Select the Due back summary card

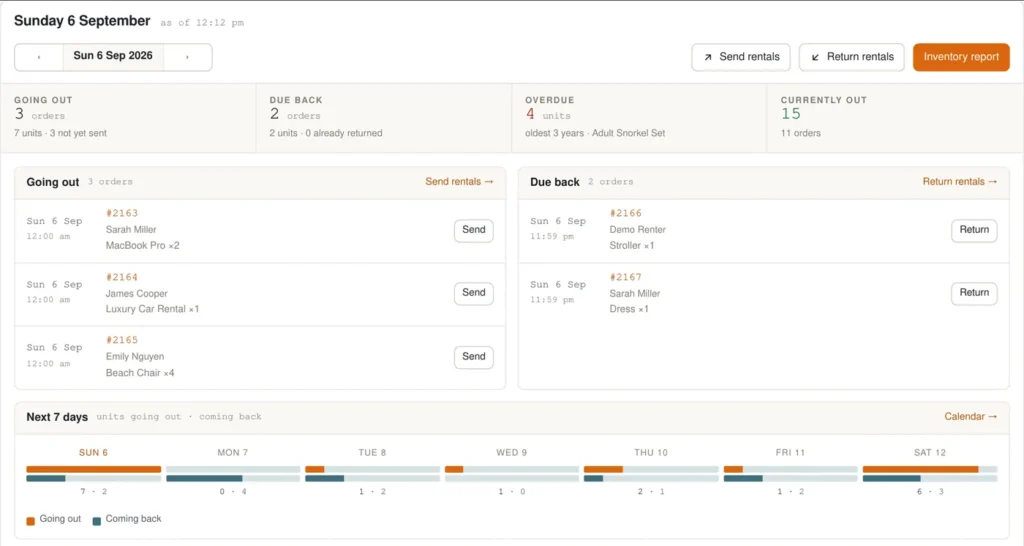click(x=384, y=118)
